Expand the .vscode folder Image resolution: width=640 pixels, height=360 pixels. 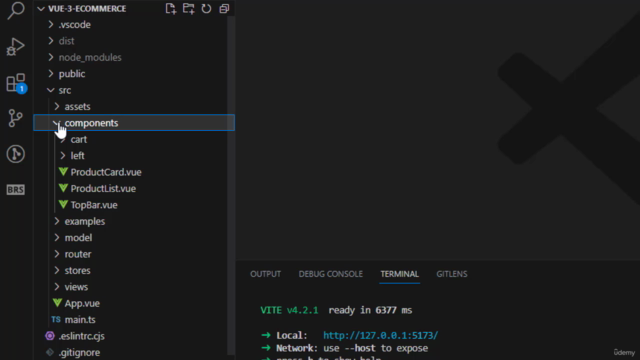[51, 24]
